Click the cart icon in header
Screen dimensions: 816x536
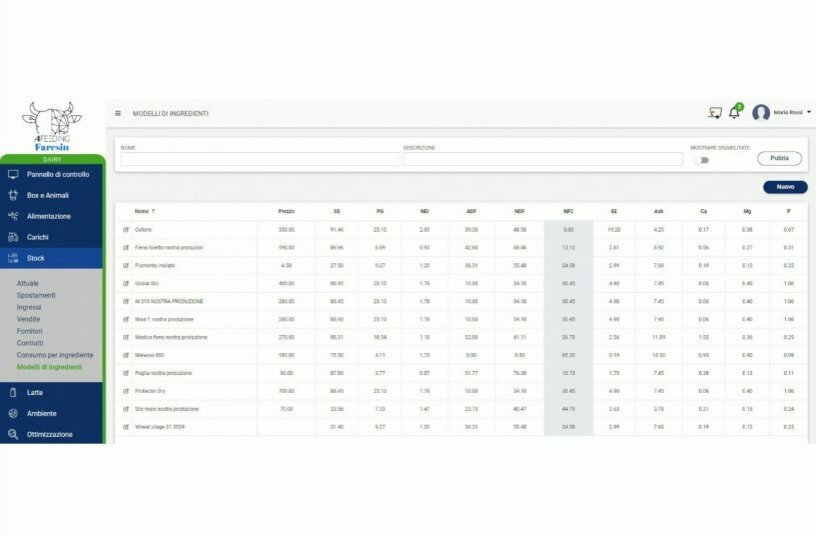click(x=714, y=113)
